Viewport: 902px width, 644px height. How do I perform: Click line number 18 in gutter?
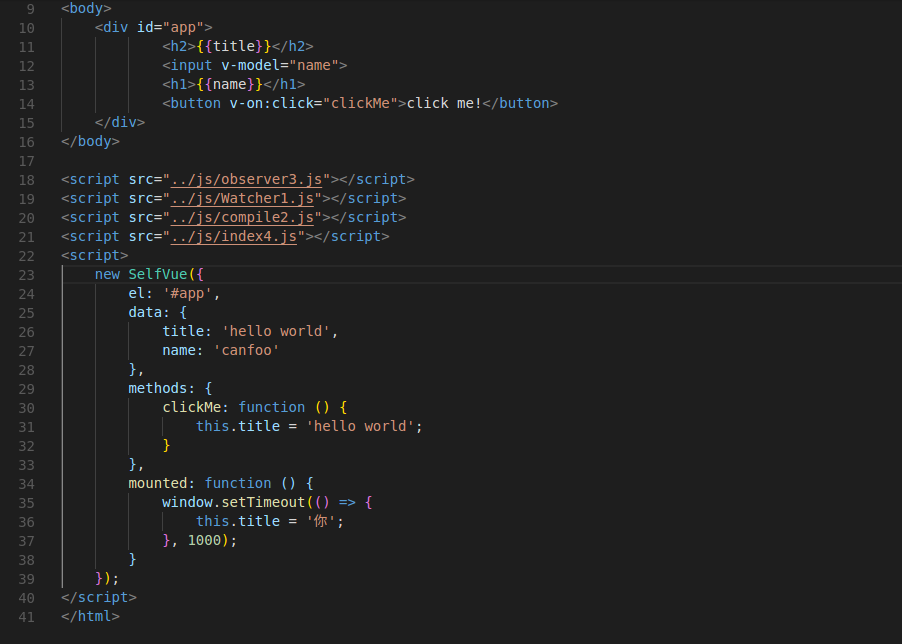[26, 181]
